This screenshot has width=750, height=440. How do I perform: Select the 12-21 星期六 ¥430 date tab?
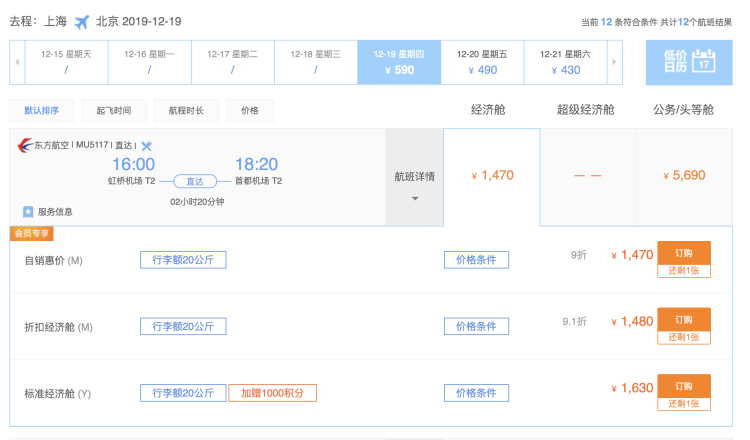coord(565,62)
